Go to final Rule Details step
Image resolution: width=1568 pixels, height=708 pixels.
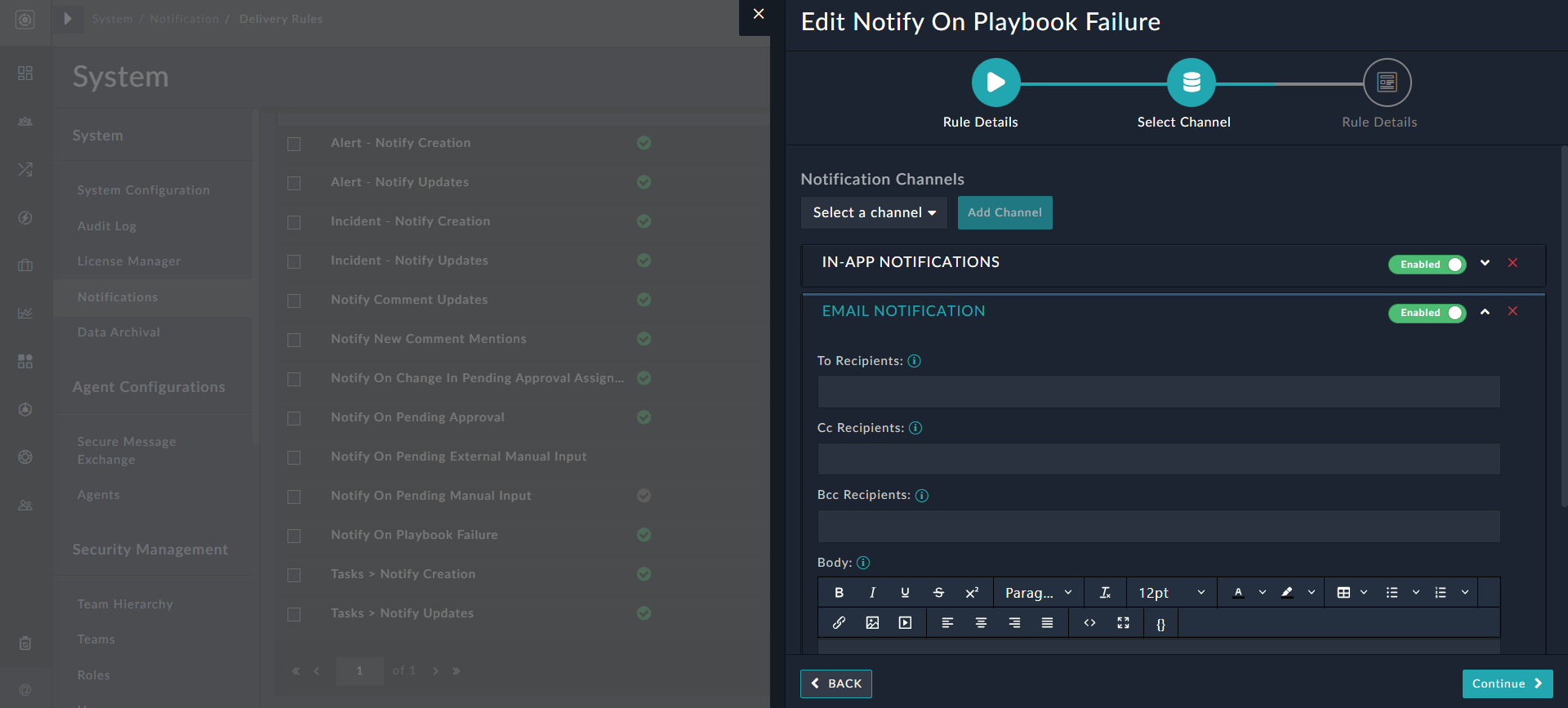(x=1387, y=82)
